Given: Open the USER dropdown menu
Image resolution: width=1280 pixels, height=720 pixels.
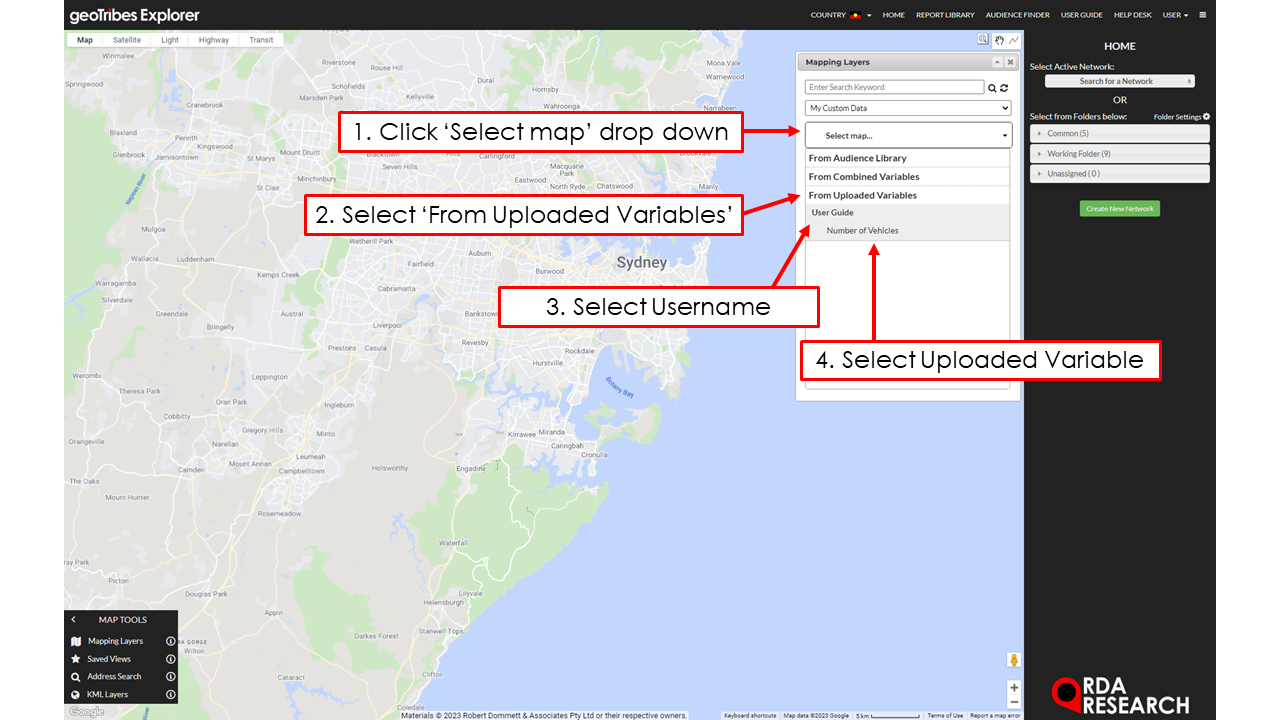Looking at the screenshot, I should click(x=1175, y=15).
